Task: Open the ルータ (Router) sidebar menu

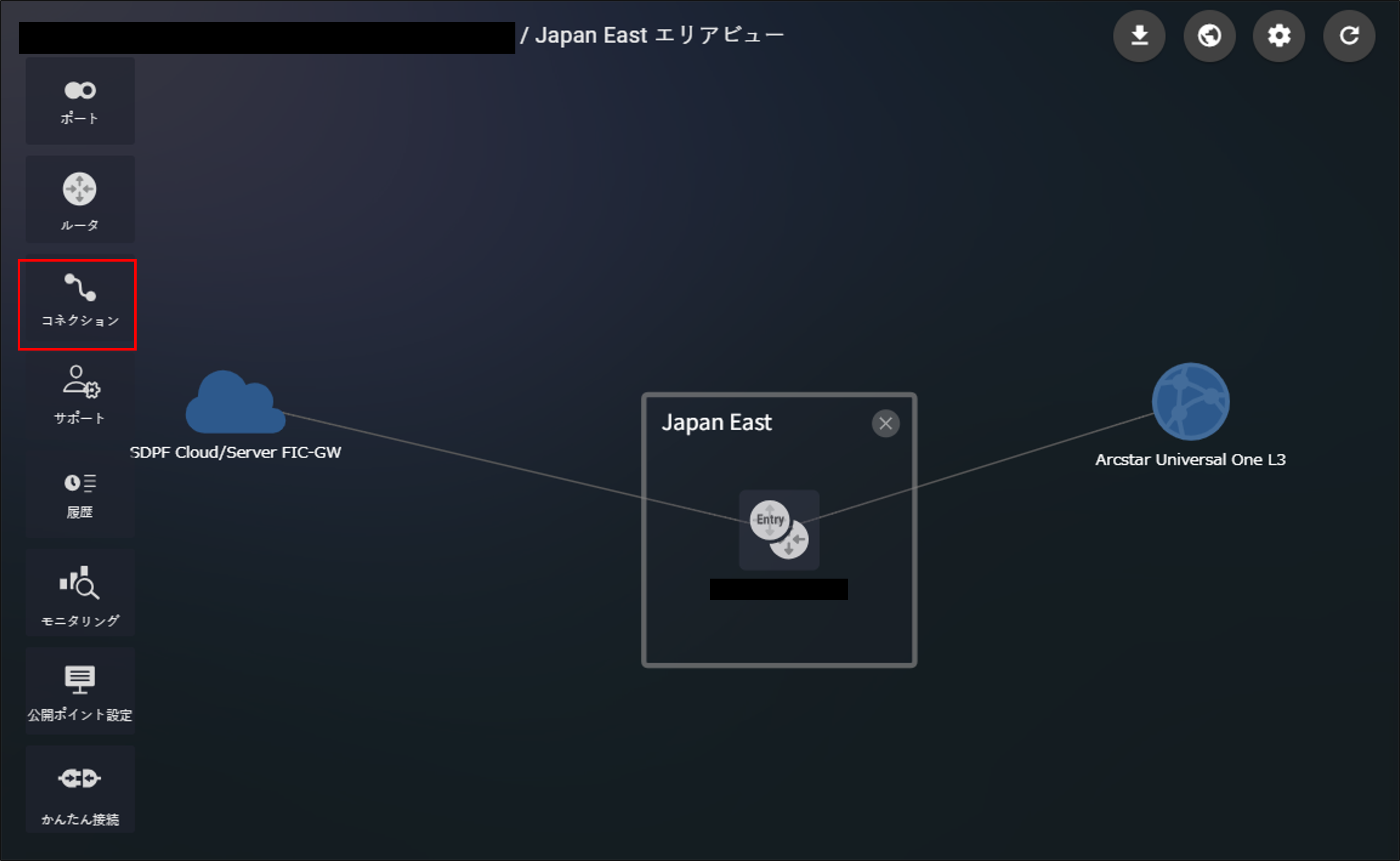Action: click(80, 199)
